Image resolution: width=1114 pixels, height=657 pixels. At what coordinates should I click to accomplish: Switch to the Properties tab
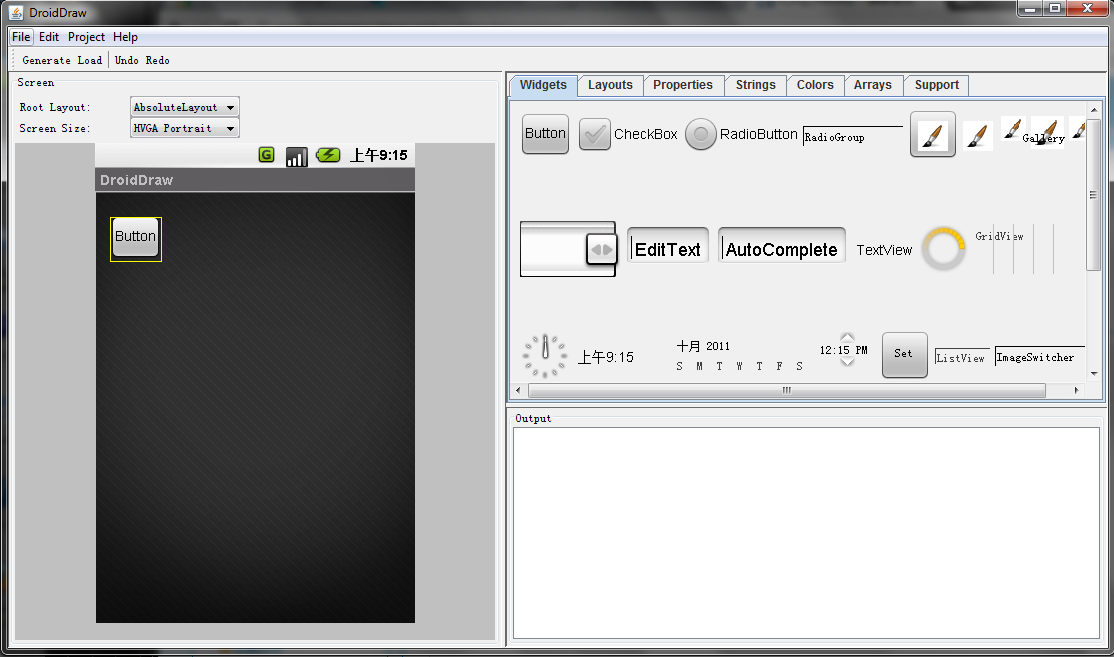(683, 85)
